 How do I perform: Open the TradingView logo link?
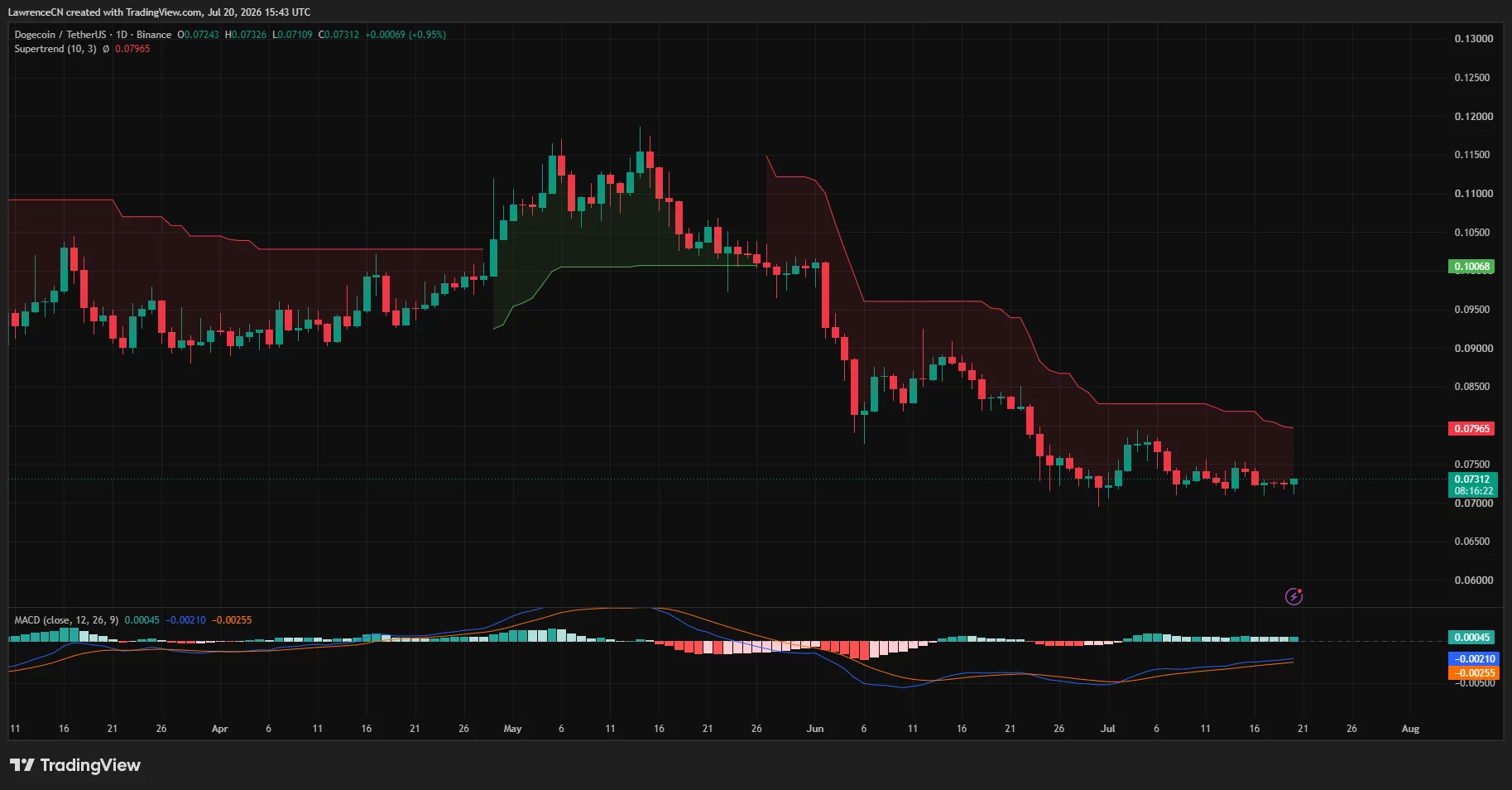[75, 765]
